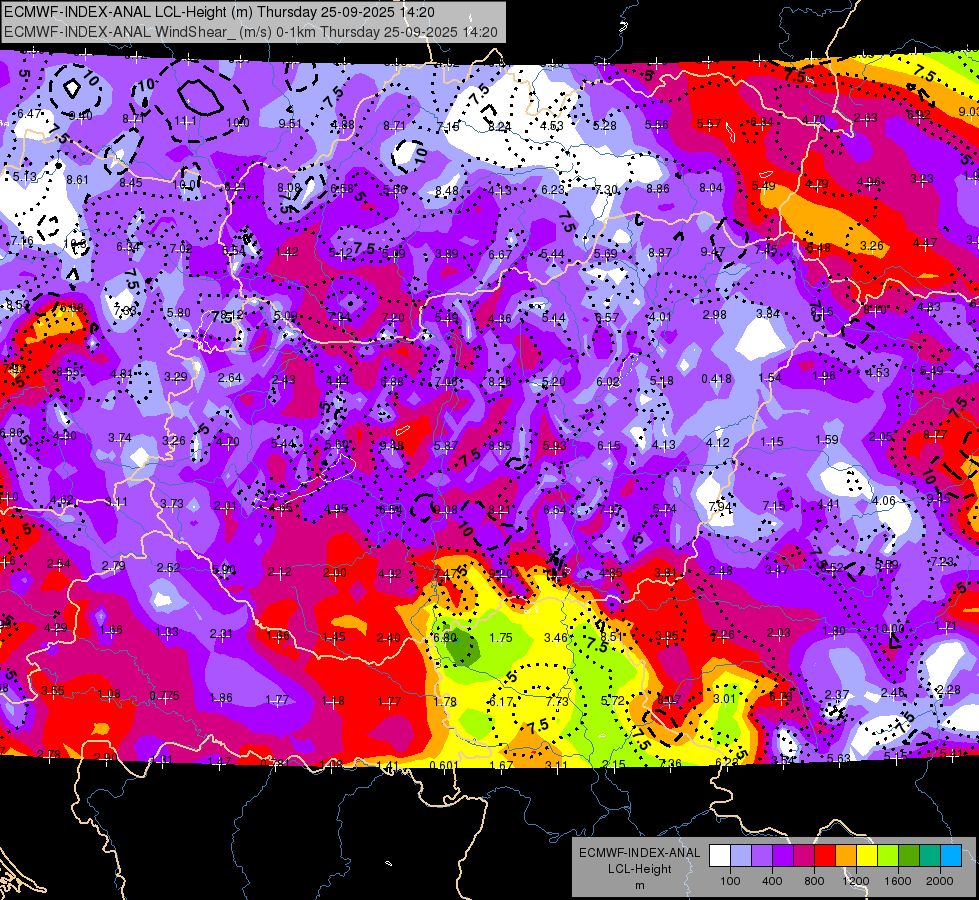
Task: Click the wind shear value '8.61'
Action: click(77, 180)
